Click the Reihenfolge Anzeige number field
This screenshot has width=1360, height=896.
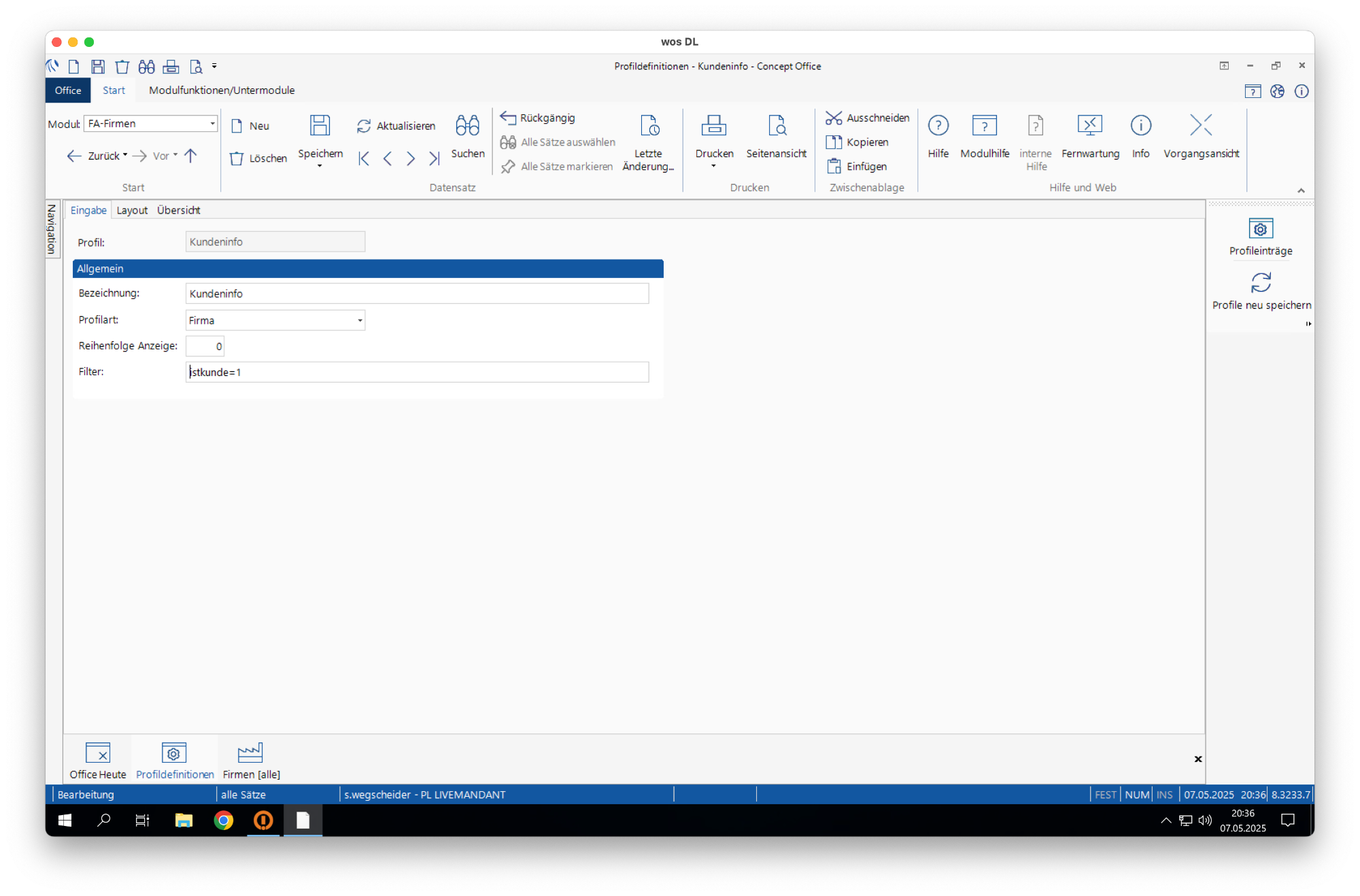[205, 346]
